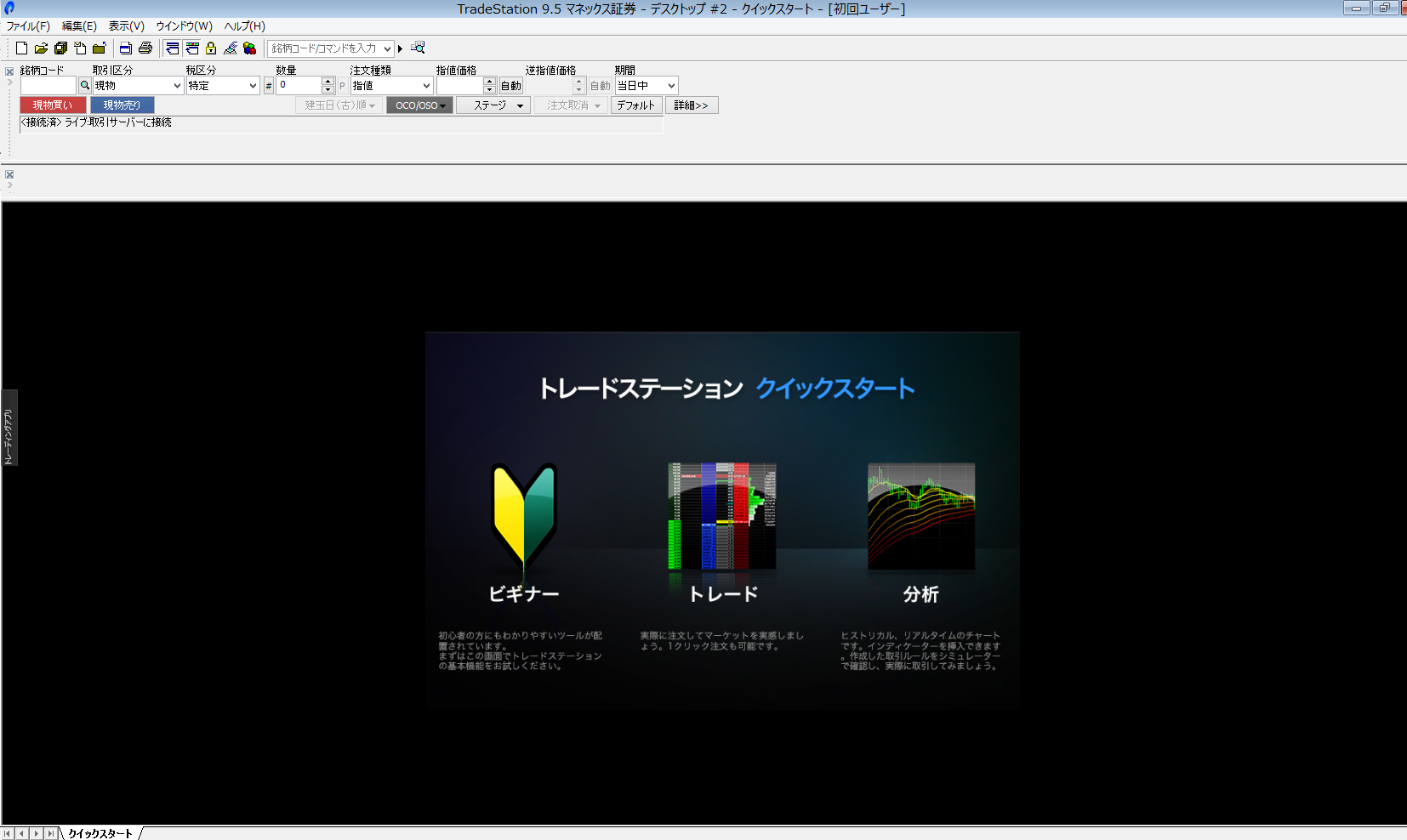
Task: Click the # button beside quantity
Action: [x=269, y=86]
